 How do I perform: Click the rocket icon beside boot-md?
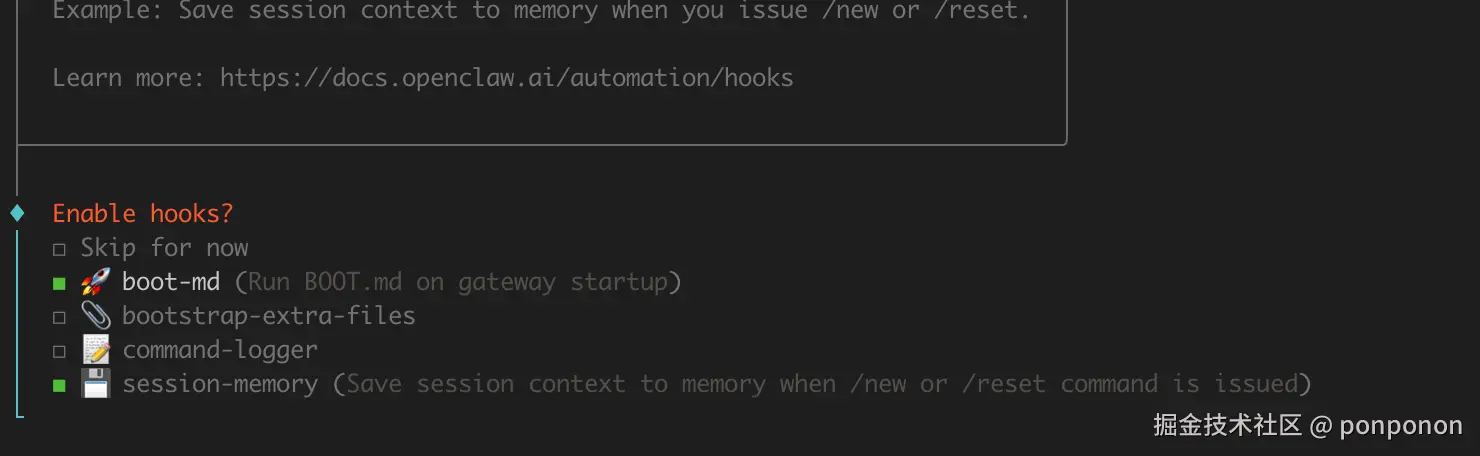[96, 282]
